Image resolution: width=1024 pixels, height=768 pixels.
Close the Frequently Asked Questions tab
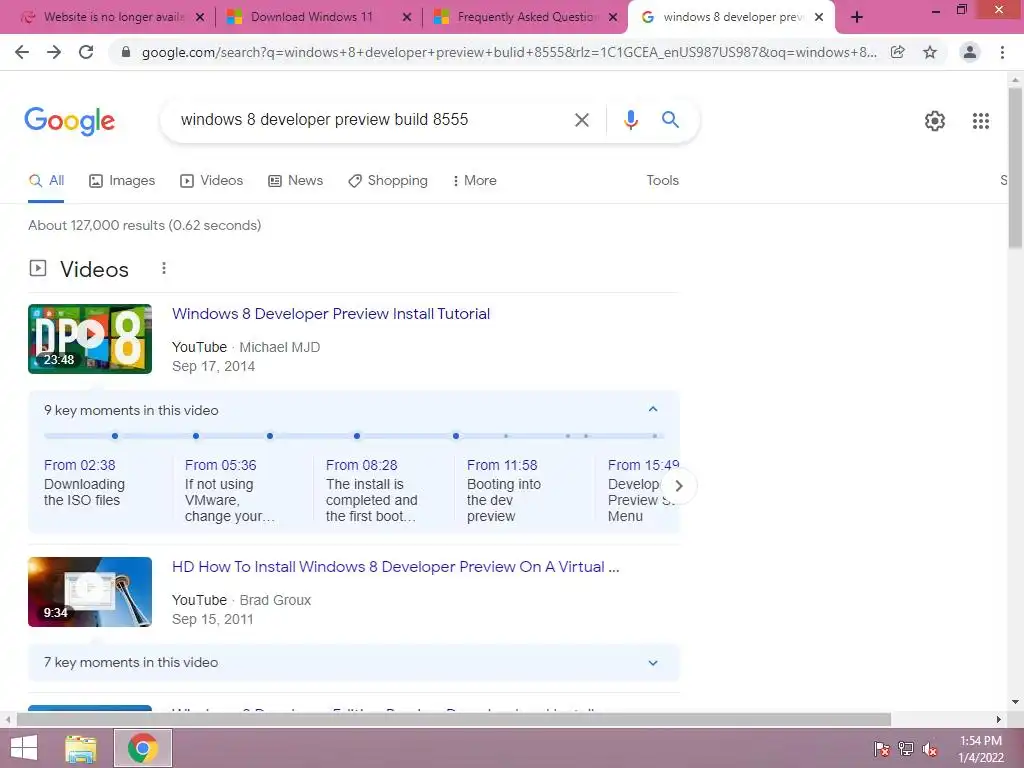[x=613, y=17]
